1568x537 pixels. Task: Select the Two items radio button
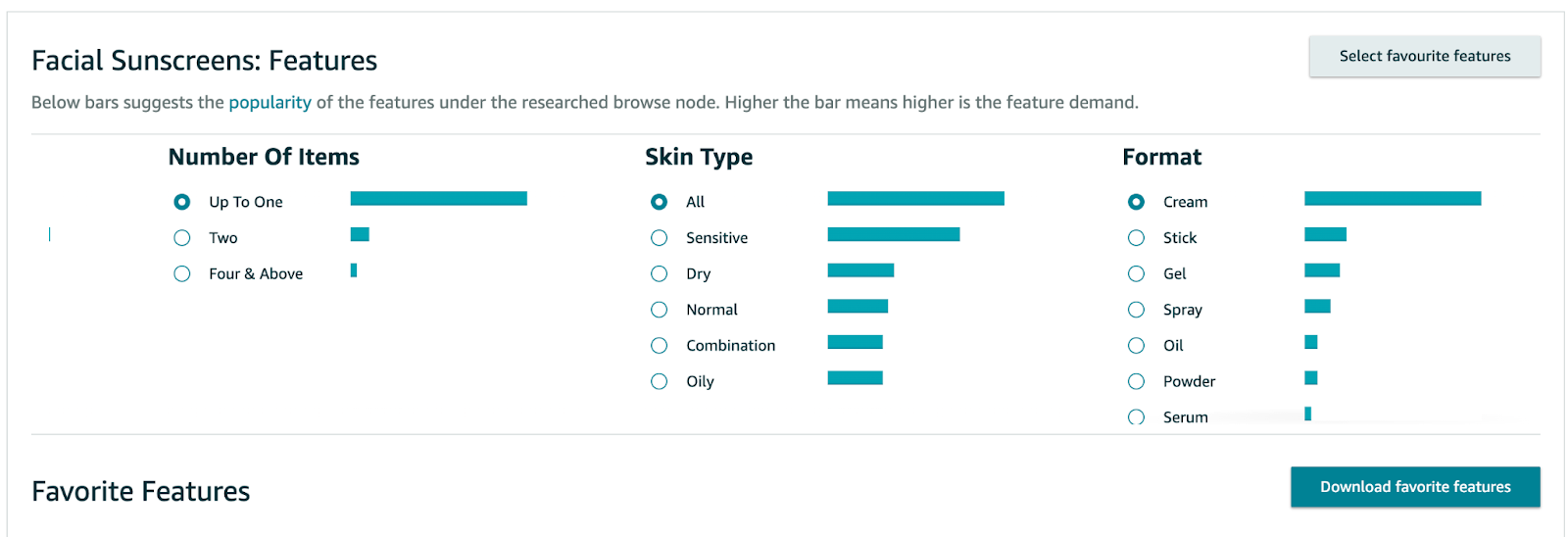coord(182,238)
